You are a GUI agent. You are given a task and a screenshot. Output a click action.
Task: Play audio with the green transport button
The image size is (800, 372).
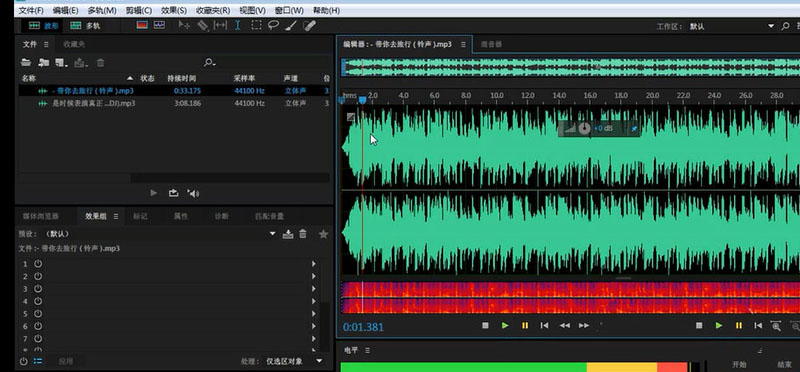(x=505, y=326)
